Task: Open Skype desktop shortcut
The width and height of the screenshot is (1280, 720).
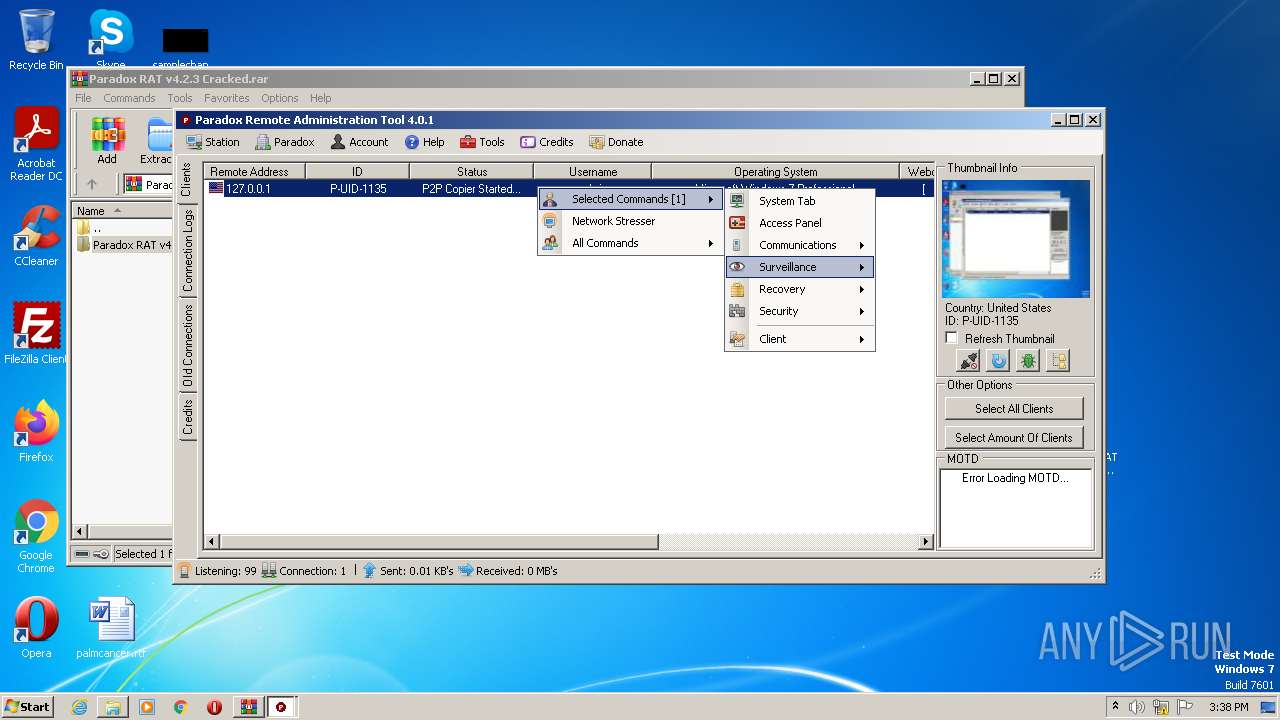Action: click(x=111, y=40)
